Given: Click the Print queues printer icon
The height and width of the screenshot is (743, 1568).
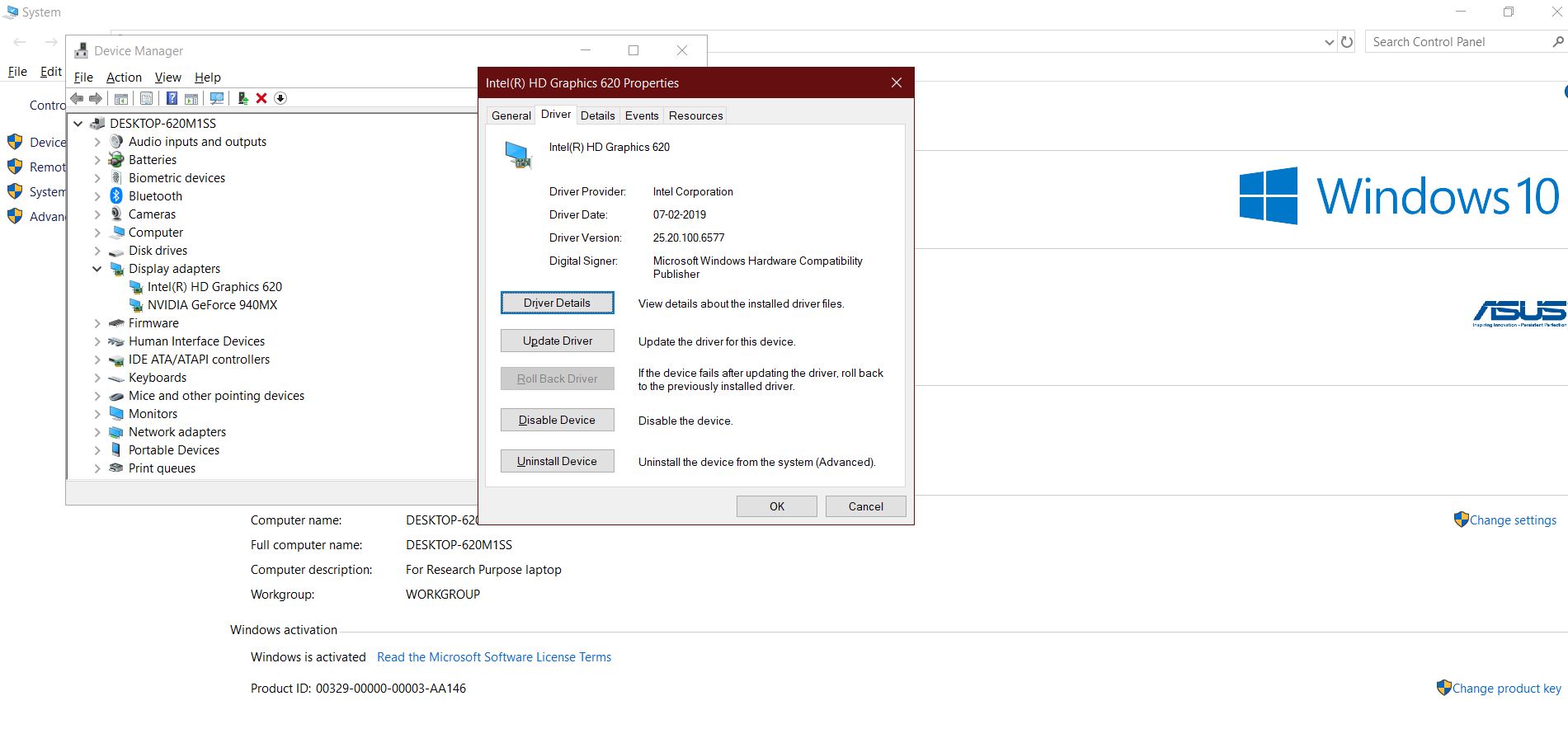Looking at the screenshot, I should tap(116, 468).
